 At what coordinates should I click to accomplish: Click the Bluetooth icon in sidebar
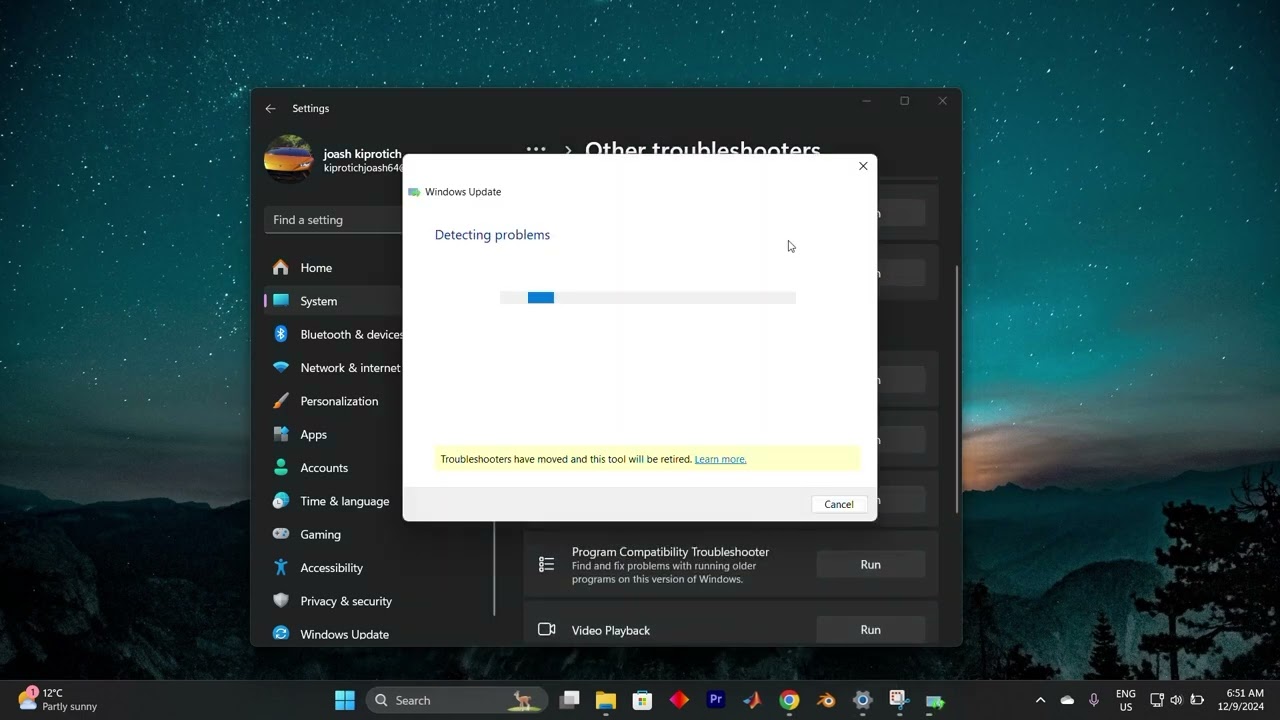point(281,334)
